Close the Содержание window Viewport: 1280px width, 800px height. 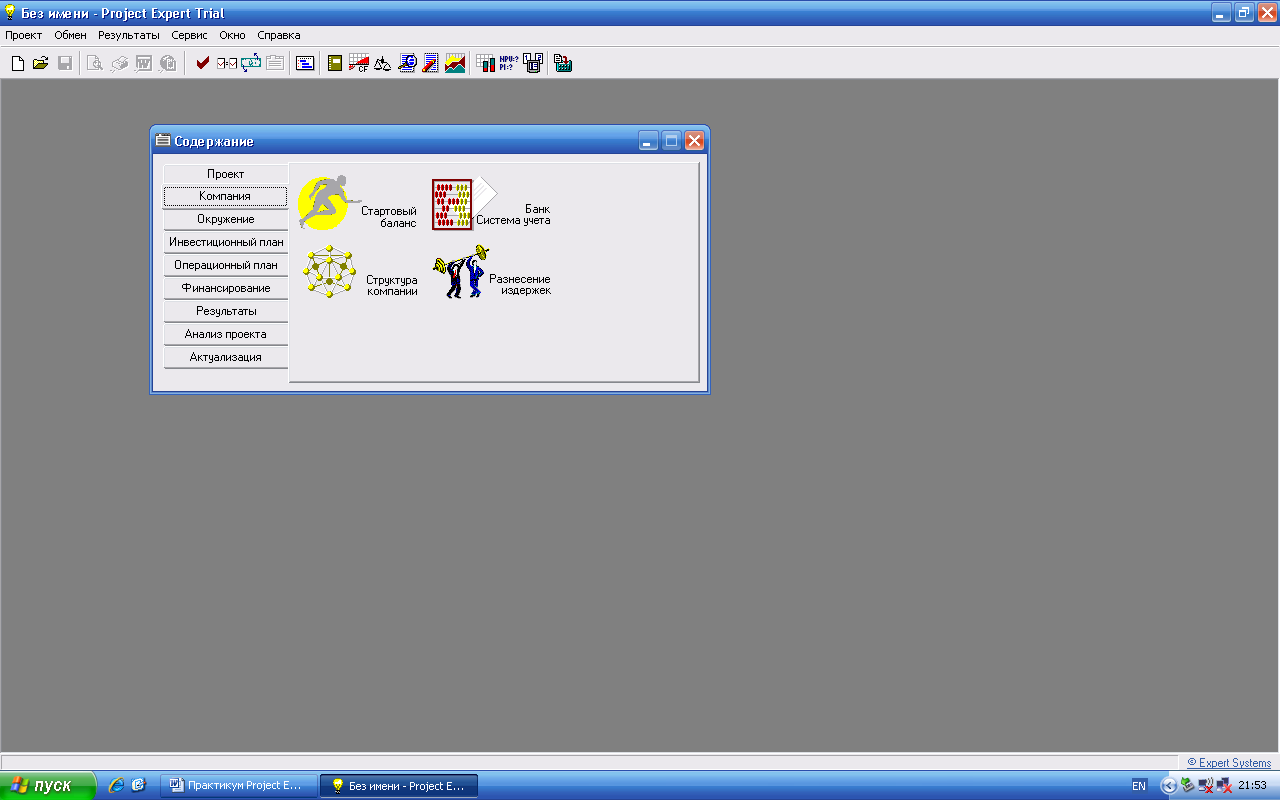(694, 141)
